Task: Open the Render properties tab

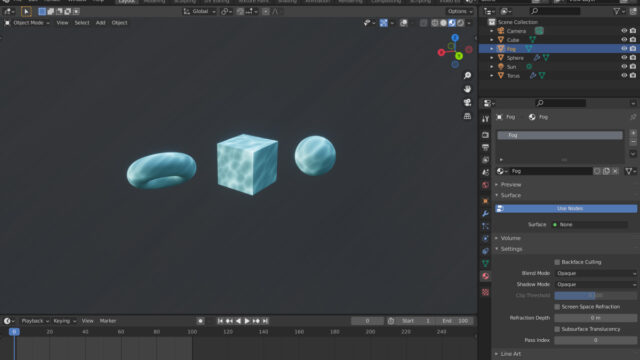Action: (485, 135)
